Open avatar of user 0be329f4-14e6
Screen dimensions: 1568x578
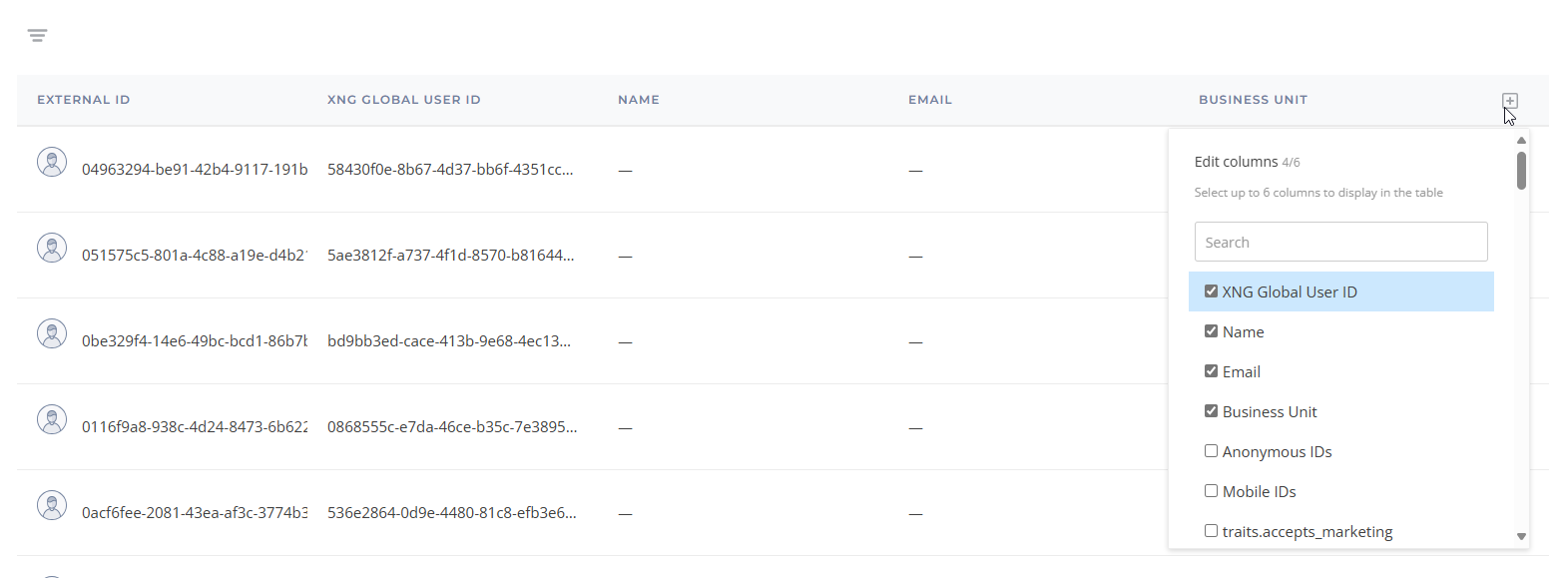point(52,333)
